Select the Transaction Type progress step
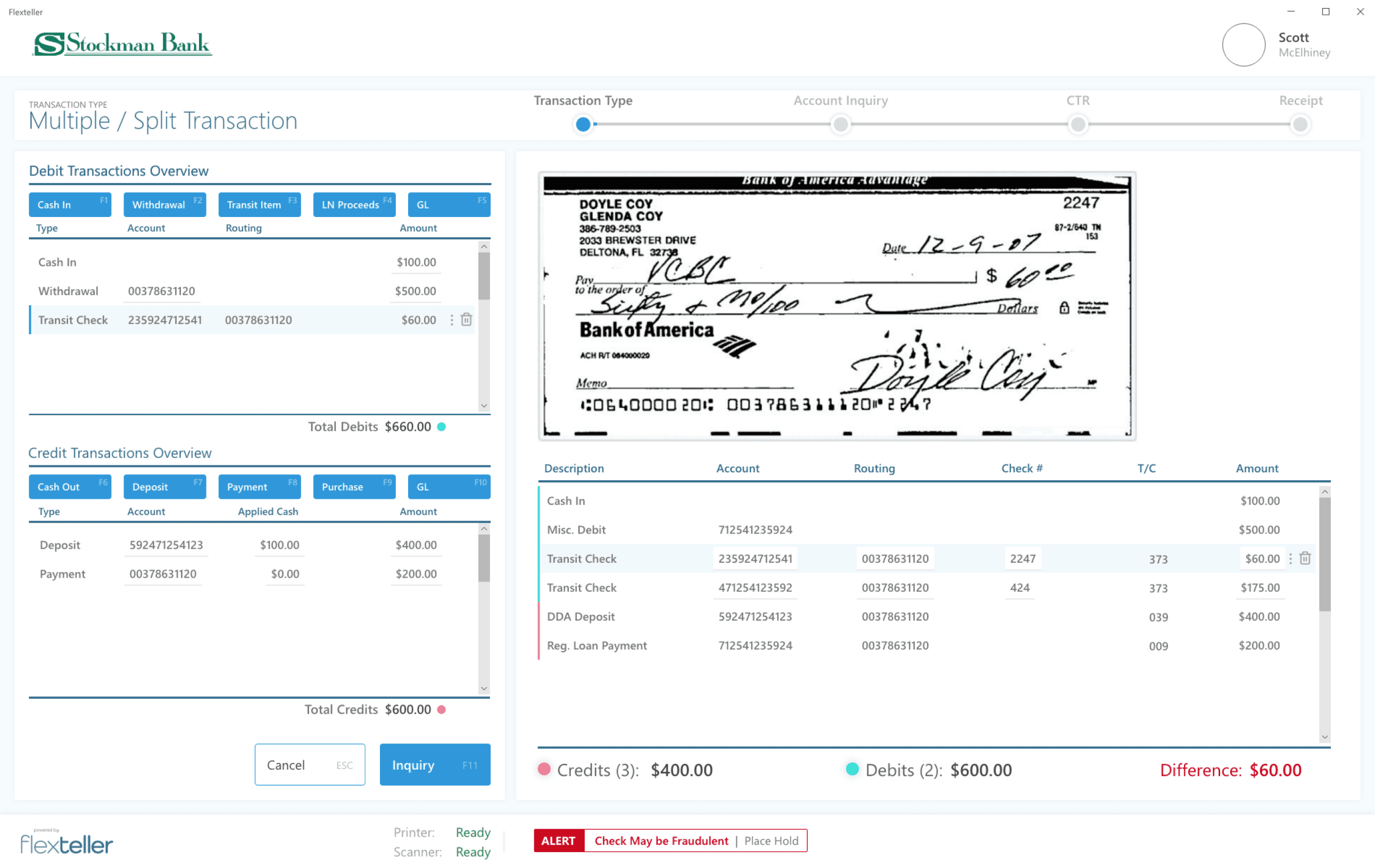 [583, 124]
